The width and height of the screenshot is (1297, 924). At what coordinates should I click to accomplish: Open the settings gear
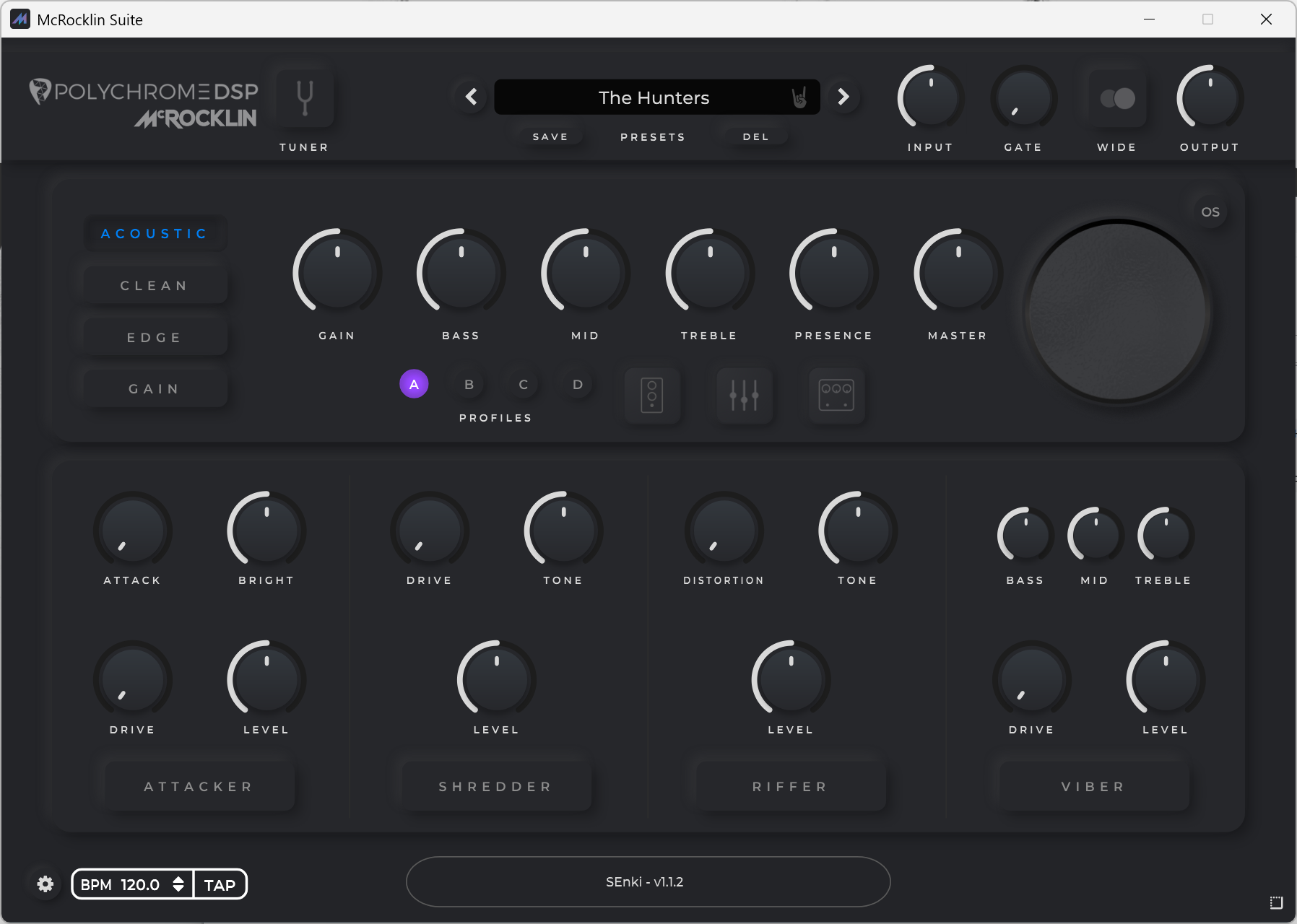pyautogui.click(x=45, y=883)
